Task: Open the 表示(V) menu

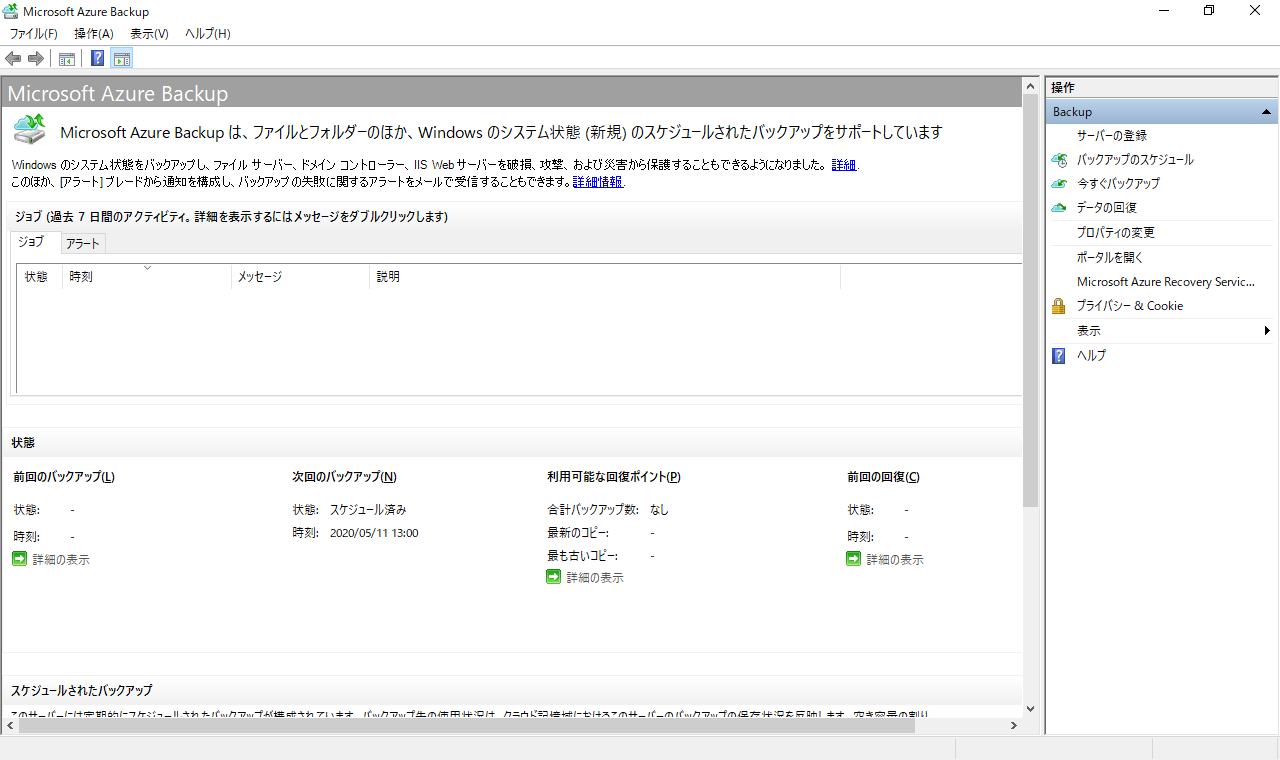Action: click(149, 34)
